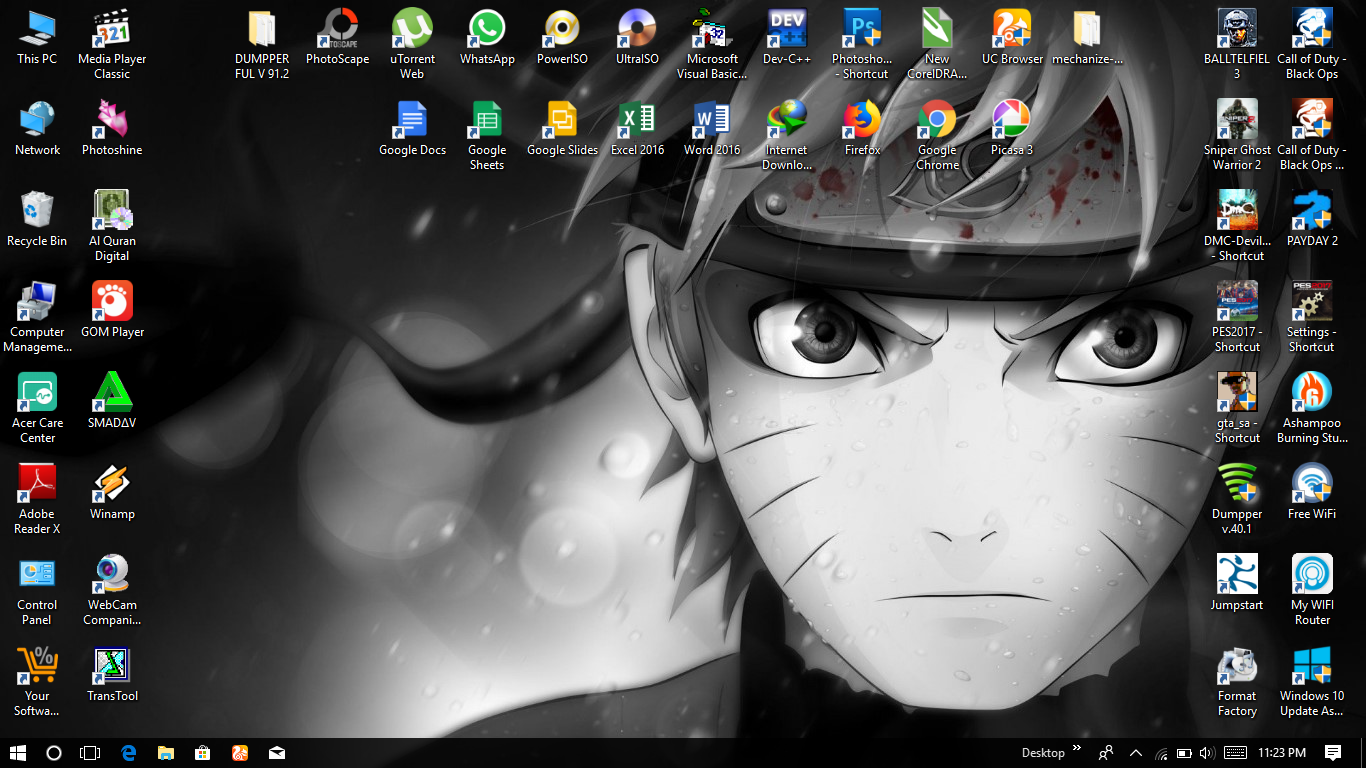The image size is (1366, 768).
Task: Select the Microsoft Visual Basic icon
Action: [x=712, y=29]
